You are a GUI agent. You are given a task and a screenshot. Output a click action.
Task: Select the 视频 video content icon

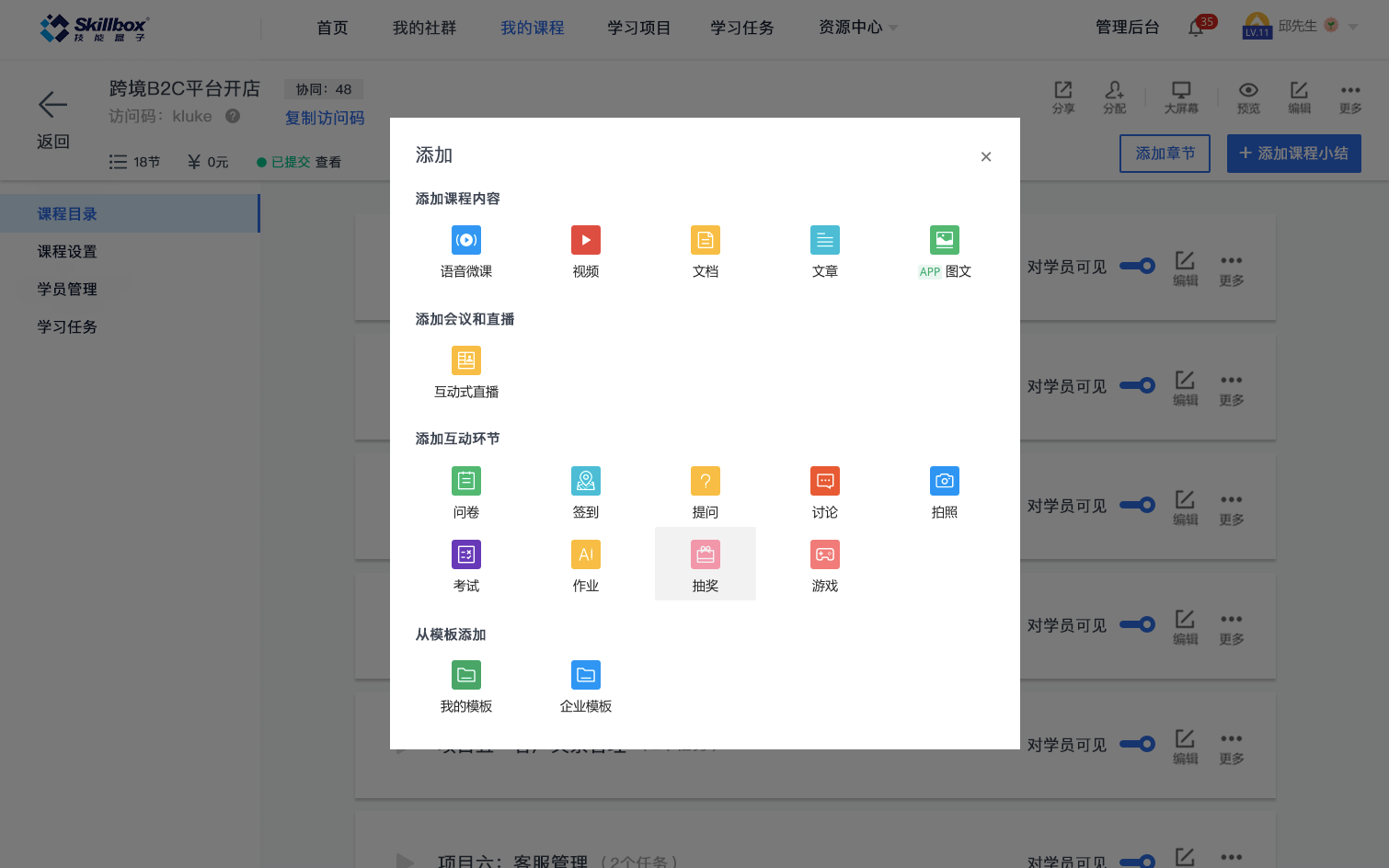(586, 241)
